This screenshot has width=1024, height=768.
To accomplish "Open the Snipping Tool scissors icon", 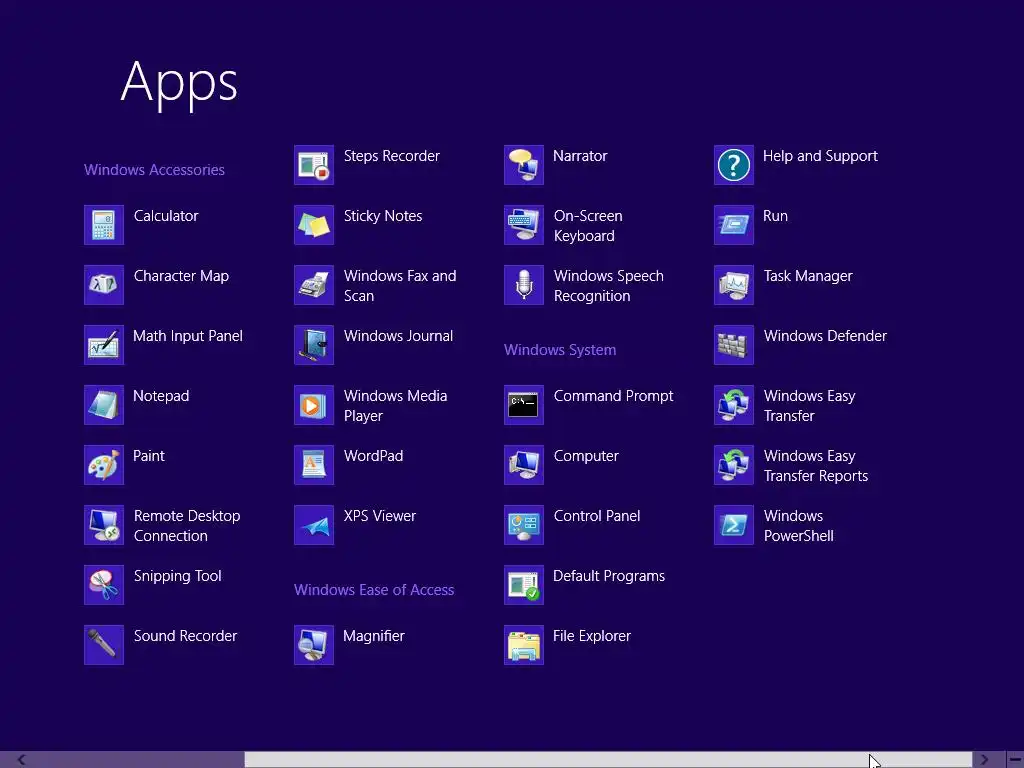I will coord(104,586).
